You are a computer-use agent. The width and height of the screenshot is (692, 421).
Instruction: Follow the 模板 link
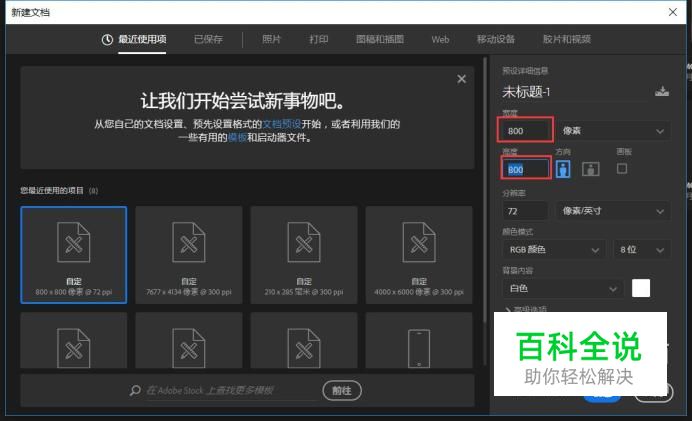tap(237, 138)
